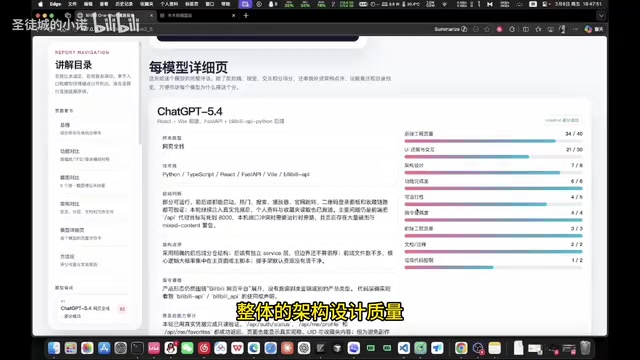Viewport: 640px width, 360px height.
Task: Add page to favorites star icon
Action: tap(487, 29)
